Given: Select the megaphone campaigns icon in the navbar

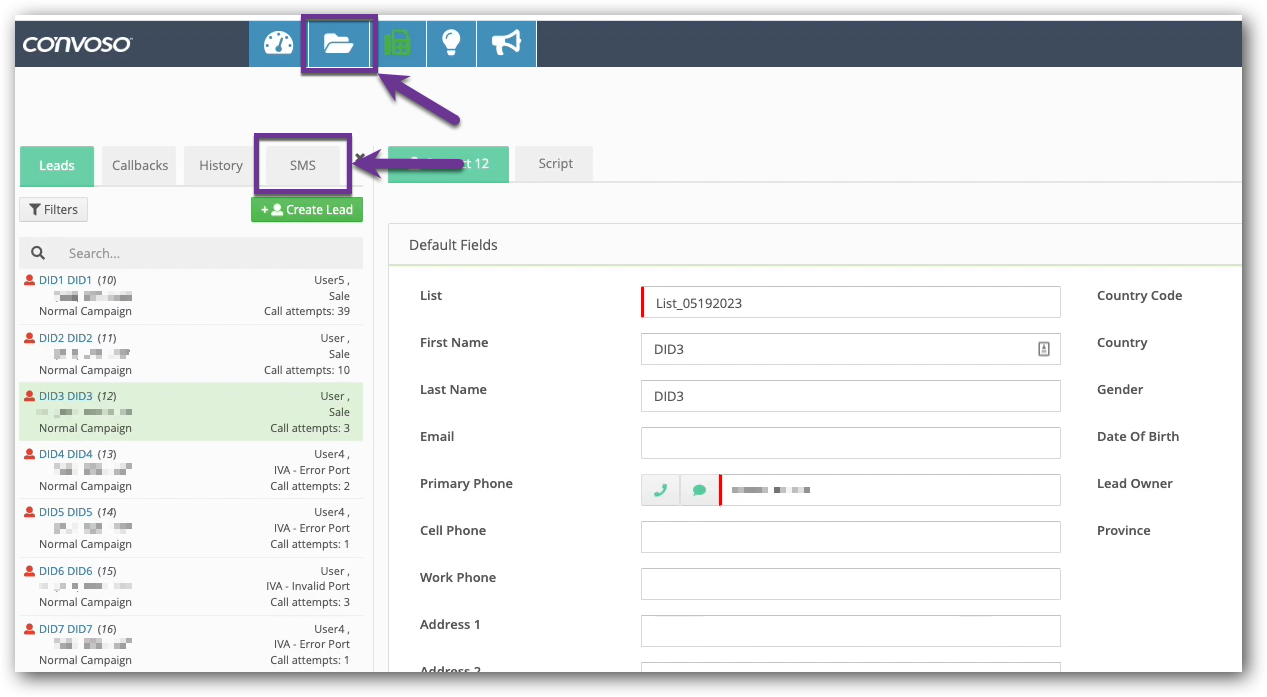Looking at the screenshot, I should pos(505,43).
